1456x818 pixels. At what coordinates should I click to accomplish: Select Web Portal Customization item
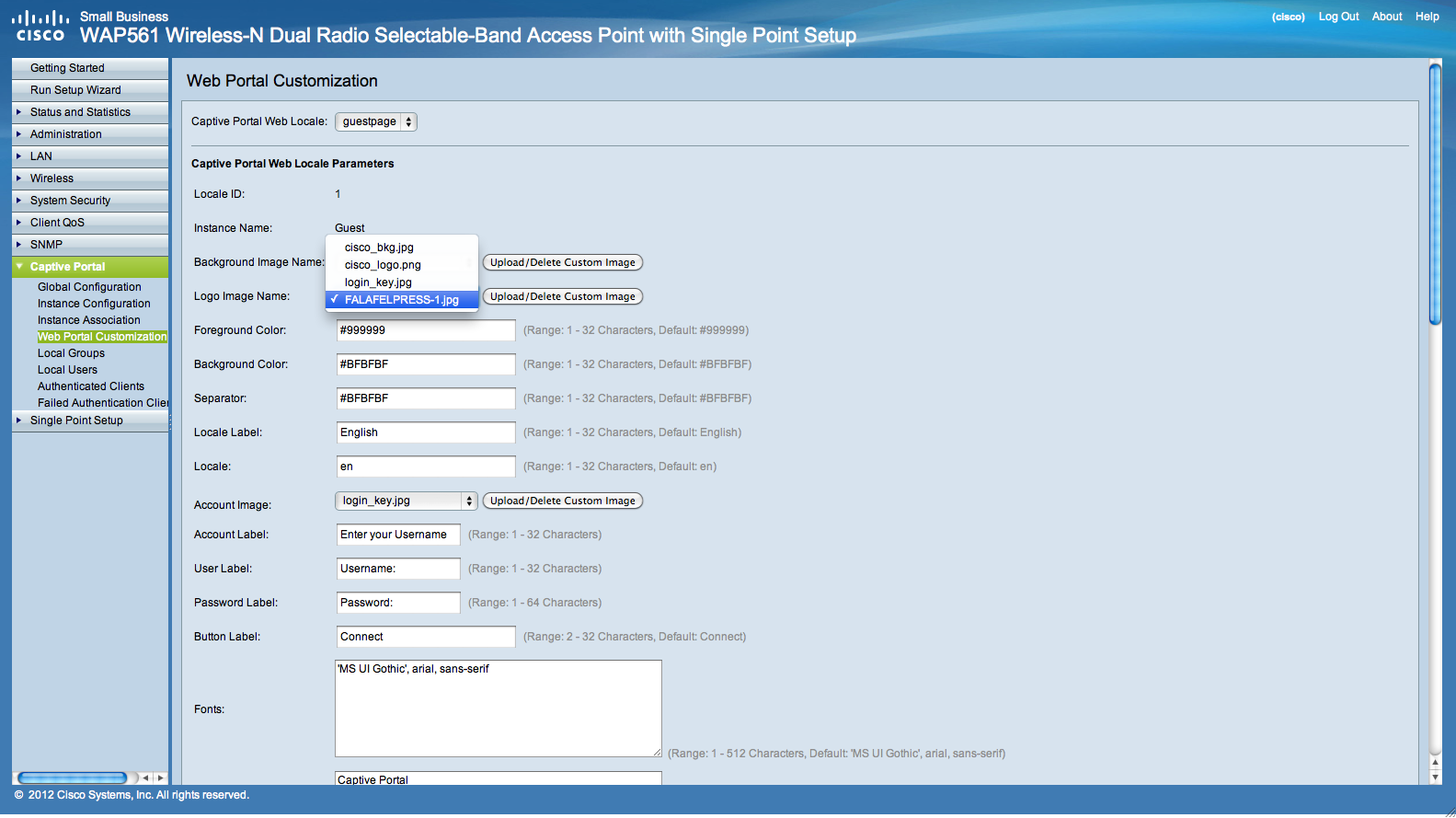pyautogui.click(x=102, y=337)
